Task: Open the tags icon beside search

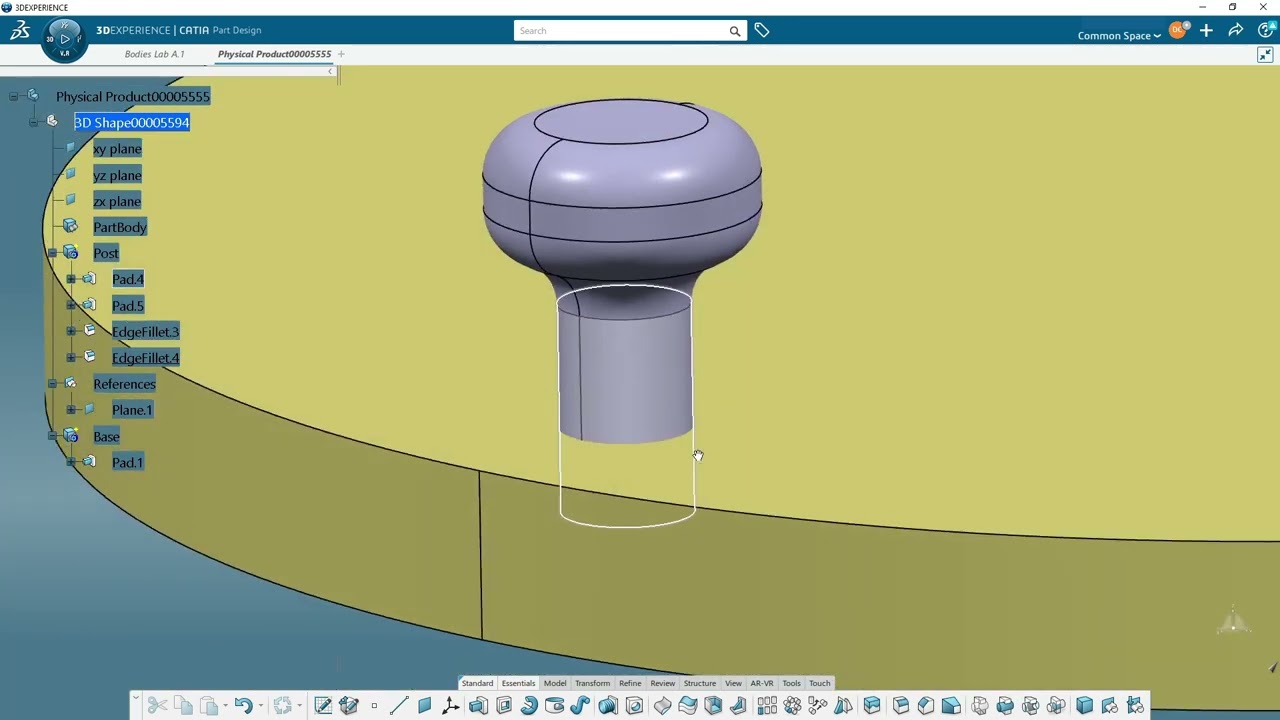Action: 762,31
